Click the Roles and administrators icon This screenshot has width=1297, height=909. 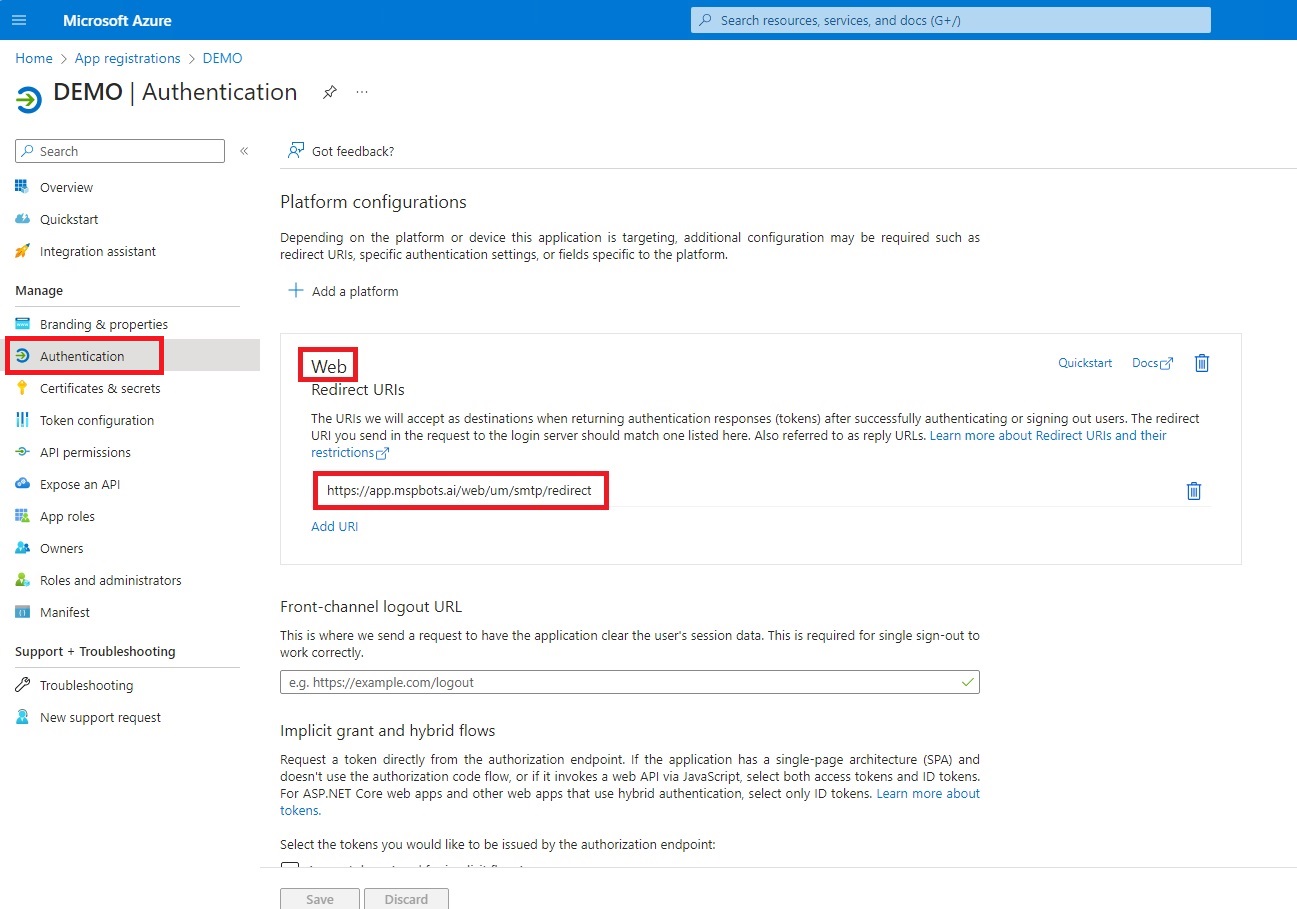tap(22, 580)
